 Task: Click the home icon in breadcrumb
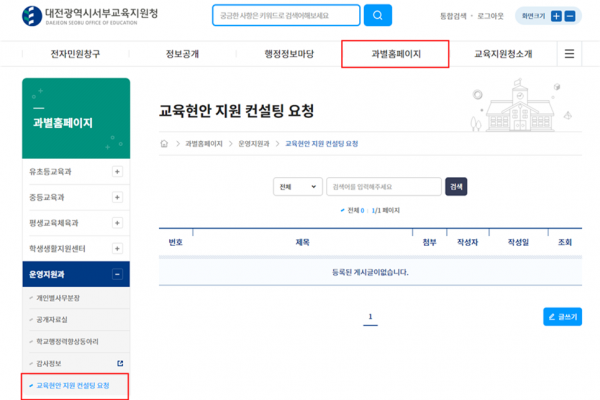[x=165, y=143]
